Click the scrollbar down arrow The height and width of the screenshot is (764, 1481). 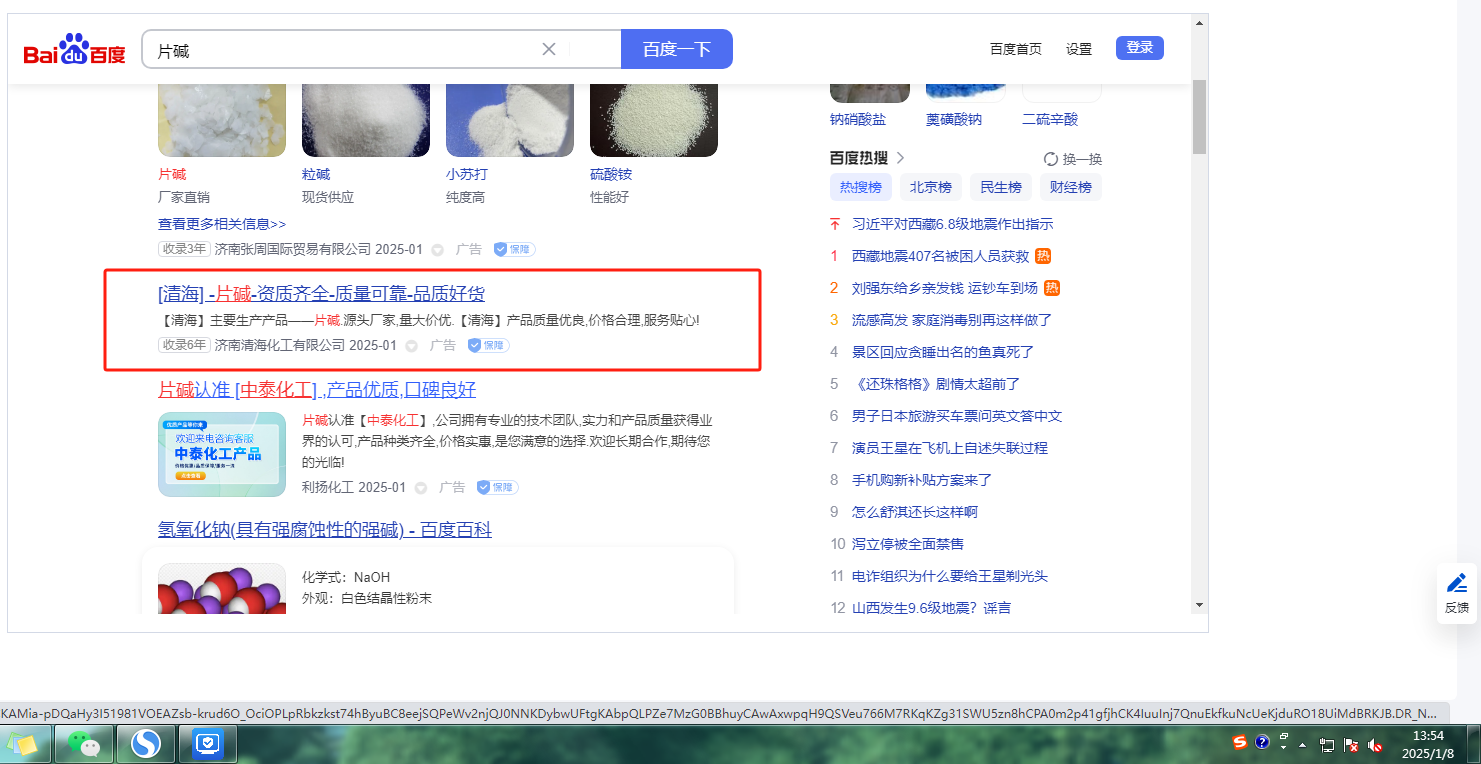(1199, 605)
